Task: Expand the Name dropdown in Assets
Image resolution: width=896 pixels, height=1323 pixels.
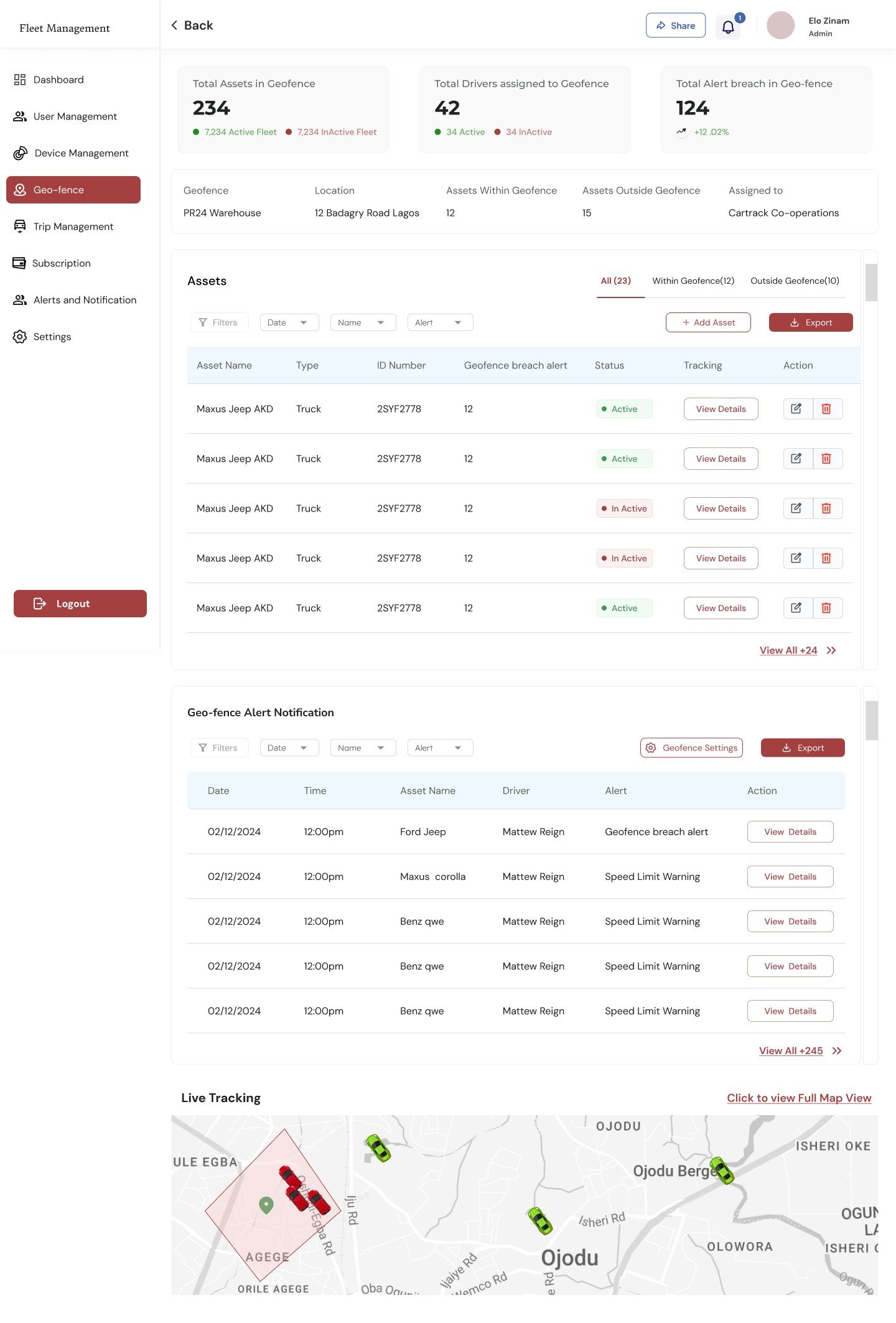Action: (363, 322)
